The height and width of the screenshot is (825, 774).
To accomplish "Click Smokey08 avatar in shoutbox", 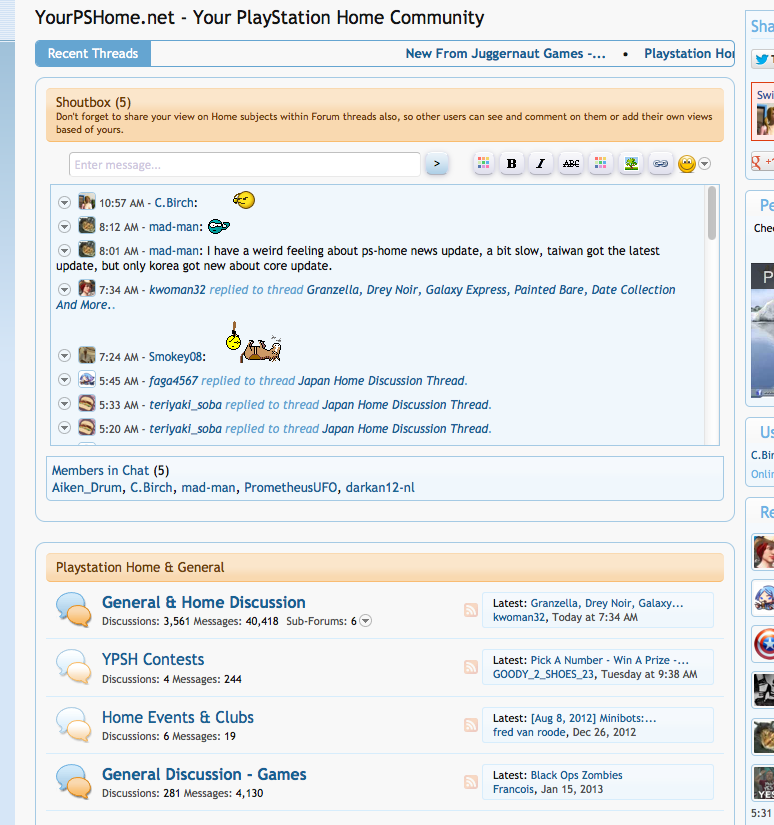I will pos(87,355).
